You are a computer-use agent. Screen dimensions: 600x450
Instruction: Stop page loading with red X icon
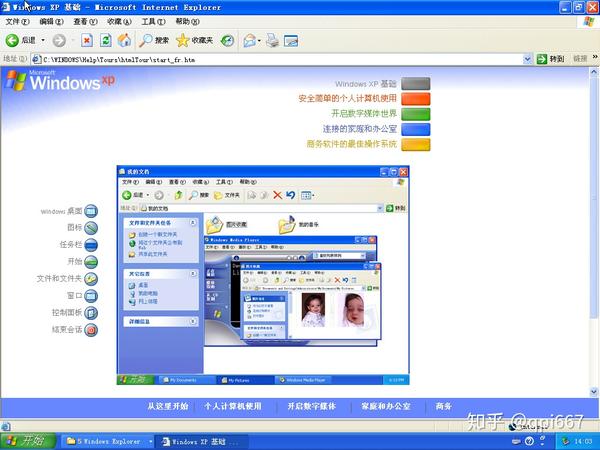pos(87,40)
